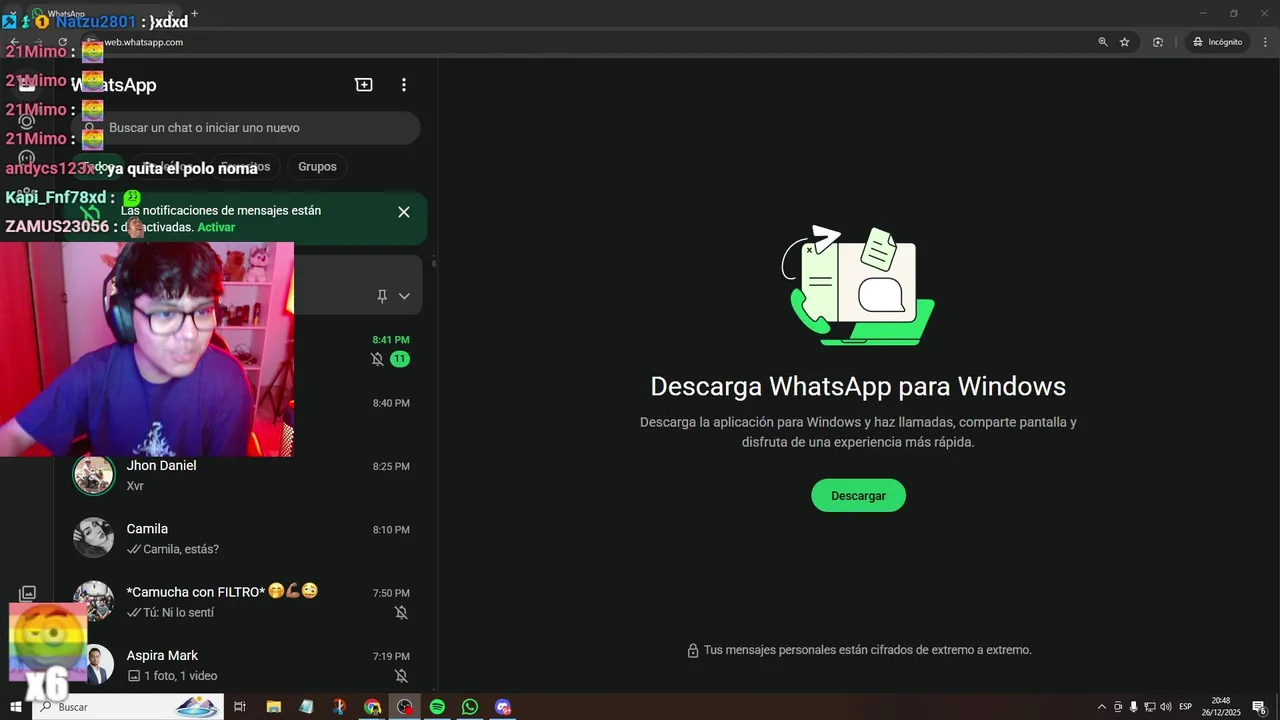1280x720 pixels.
Task: Open the new chat icon in WhatsApp header
Action: 364,85
